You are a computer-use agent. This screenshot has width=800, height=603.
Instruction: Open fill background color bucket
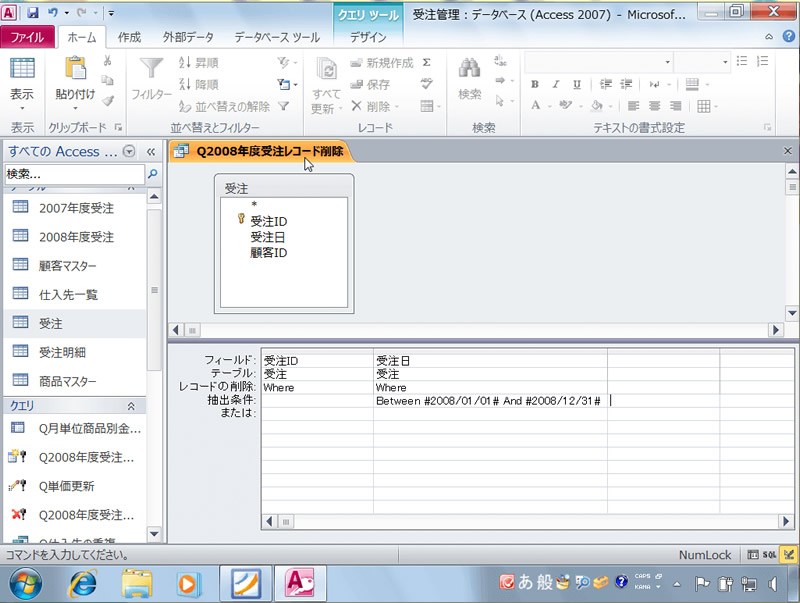coord(596,106)
